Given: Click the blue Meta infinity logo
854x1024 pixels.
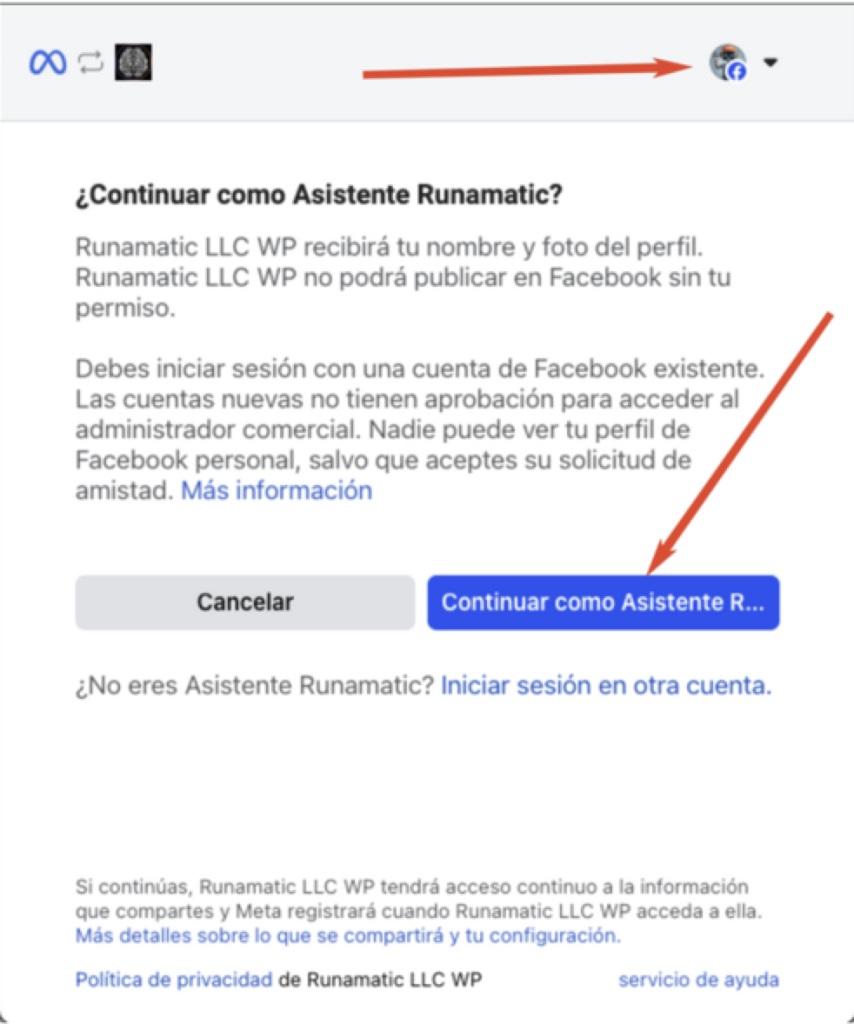Looking at the screenshot, I should [x=48, y=63].
